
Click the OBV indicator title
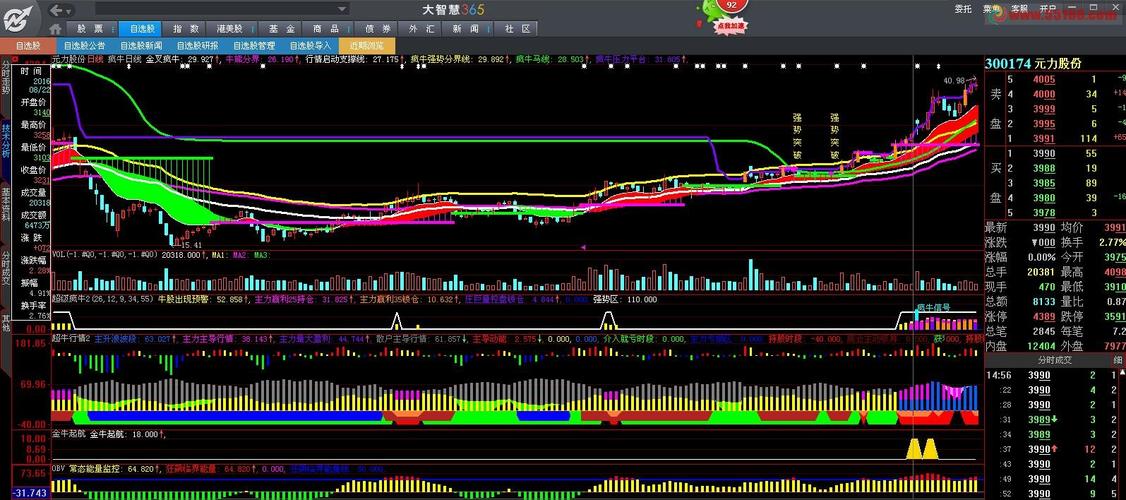58,468
